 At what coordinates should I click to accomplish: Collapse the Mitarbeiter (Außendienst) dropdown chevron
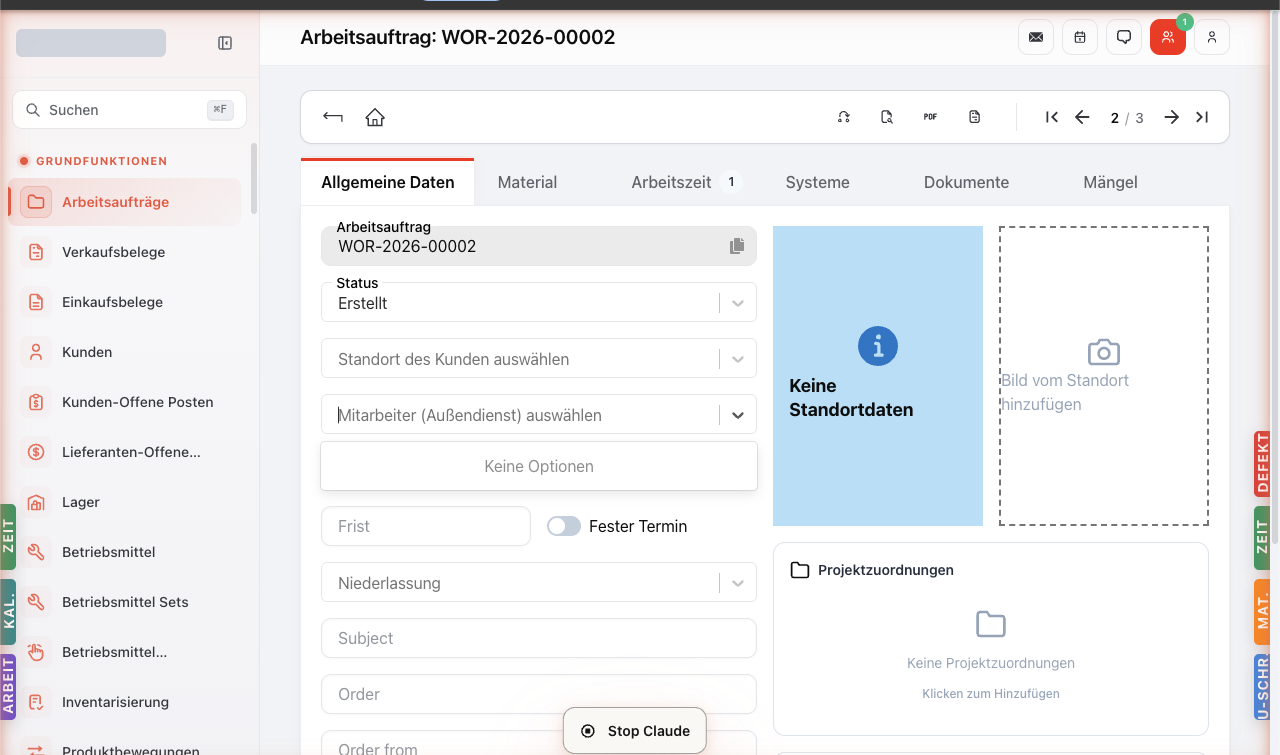click(738, 415)
